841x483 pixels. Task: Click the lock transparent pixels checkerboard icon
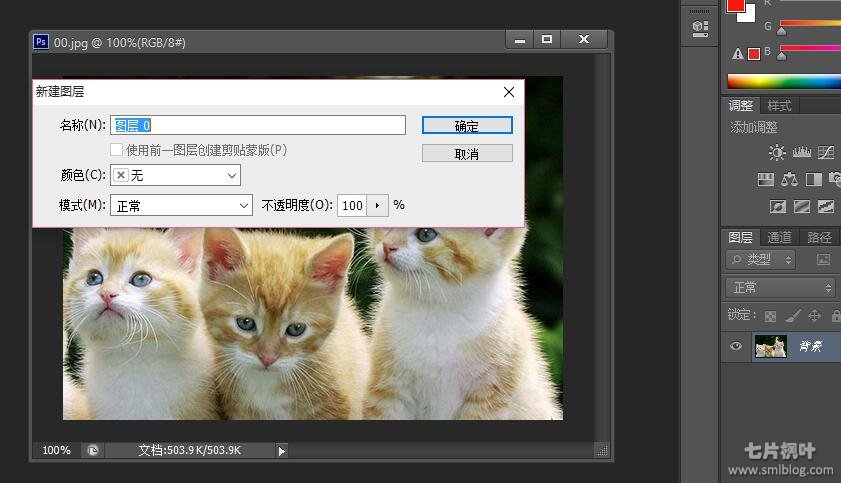[x=771, y=316]
